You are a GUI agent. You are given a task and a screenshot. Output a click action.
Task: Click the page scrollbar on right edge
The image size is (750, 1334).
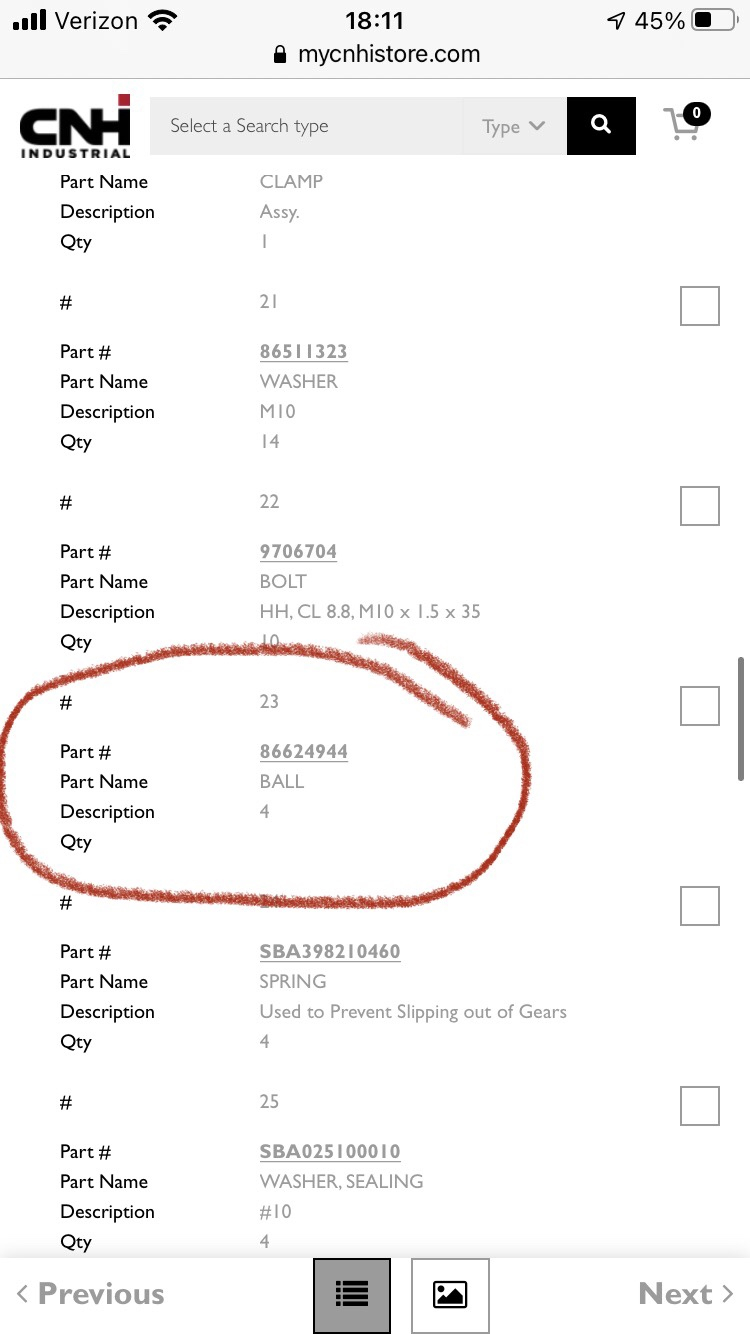pyautogui.click(x=741, y=718)
